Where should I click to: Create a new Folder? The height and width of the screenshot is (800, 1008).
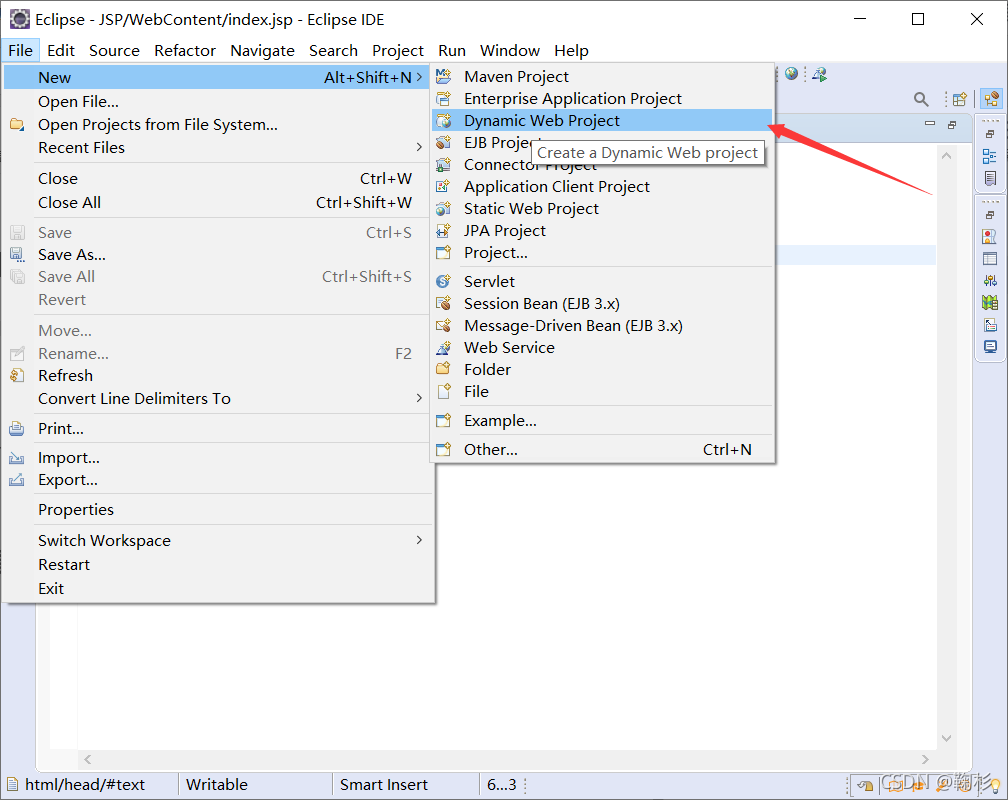click(x=602, y=369)
